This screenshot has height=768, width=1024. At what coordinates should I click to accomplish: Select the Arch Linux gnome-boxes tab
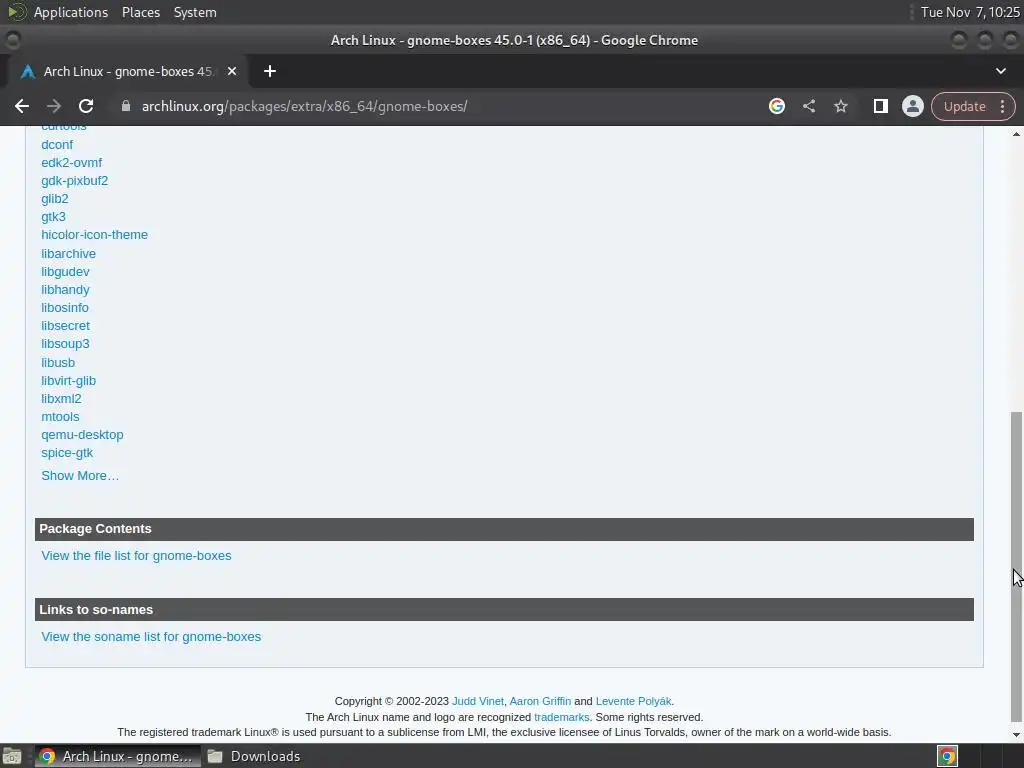(x=128, y=71)
